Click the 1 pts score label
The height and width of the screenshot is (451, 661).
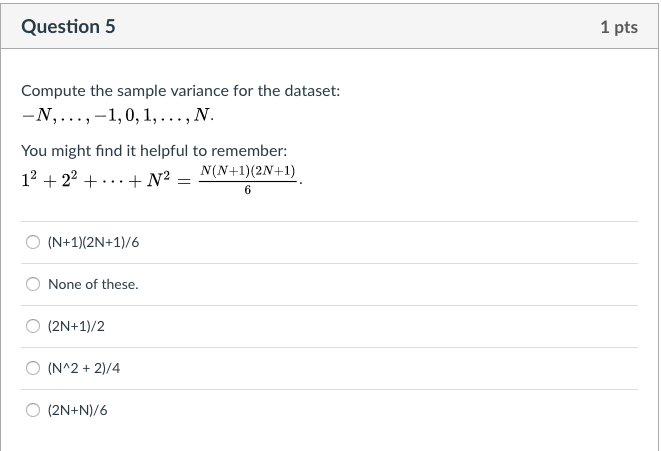(619, 27)
